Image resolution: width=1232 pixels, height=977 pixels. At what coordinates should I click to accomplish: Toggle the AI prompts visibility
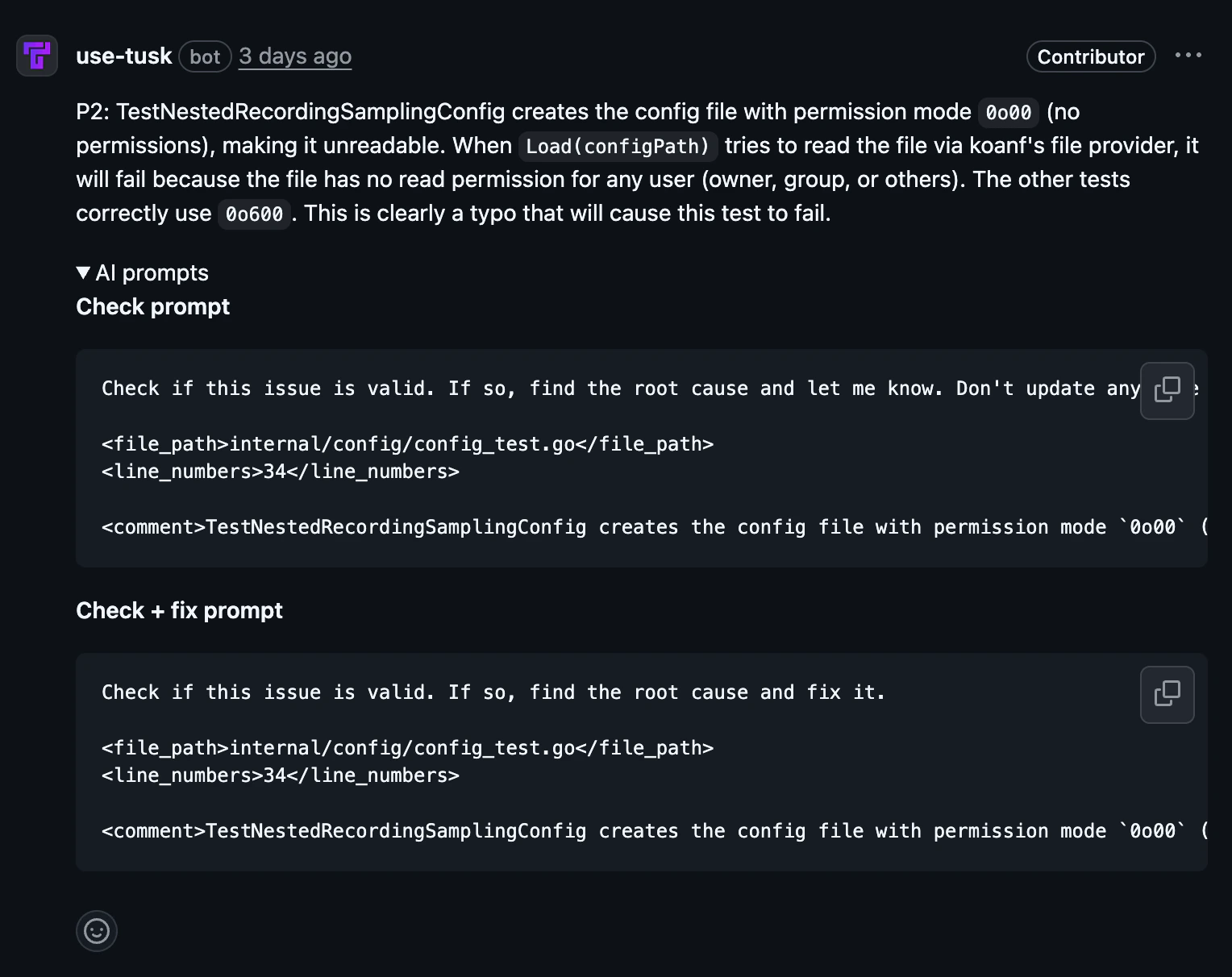(142, 272)
